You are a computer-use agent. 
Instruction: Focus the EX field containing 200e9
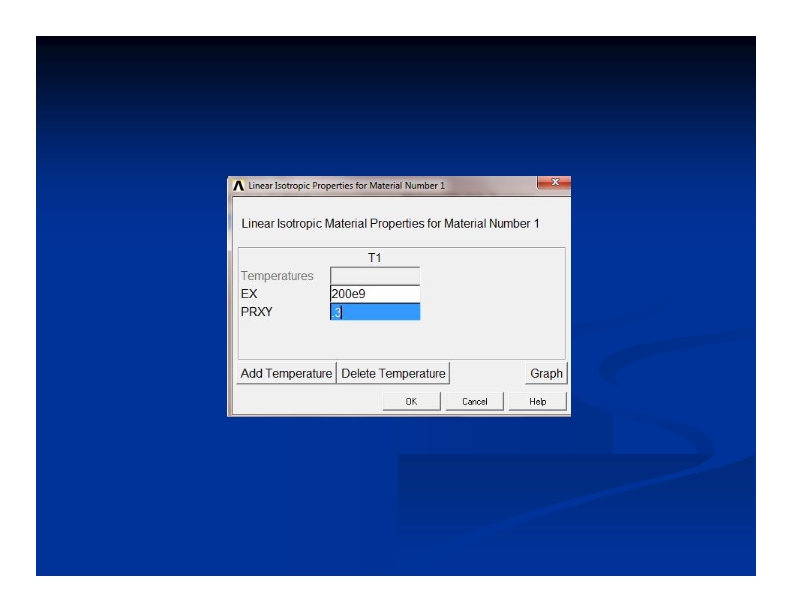(375, 294)
